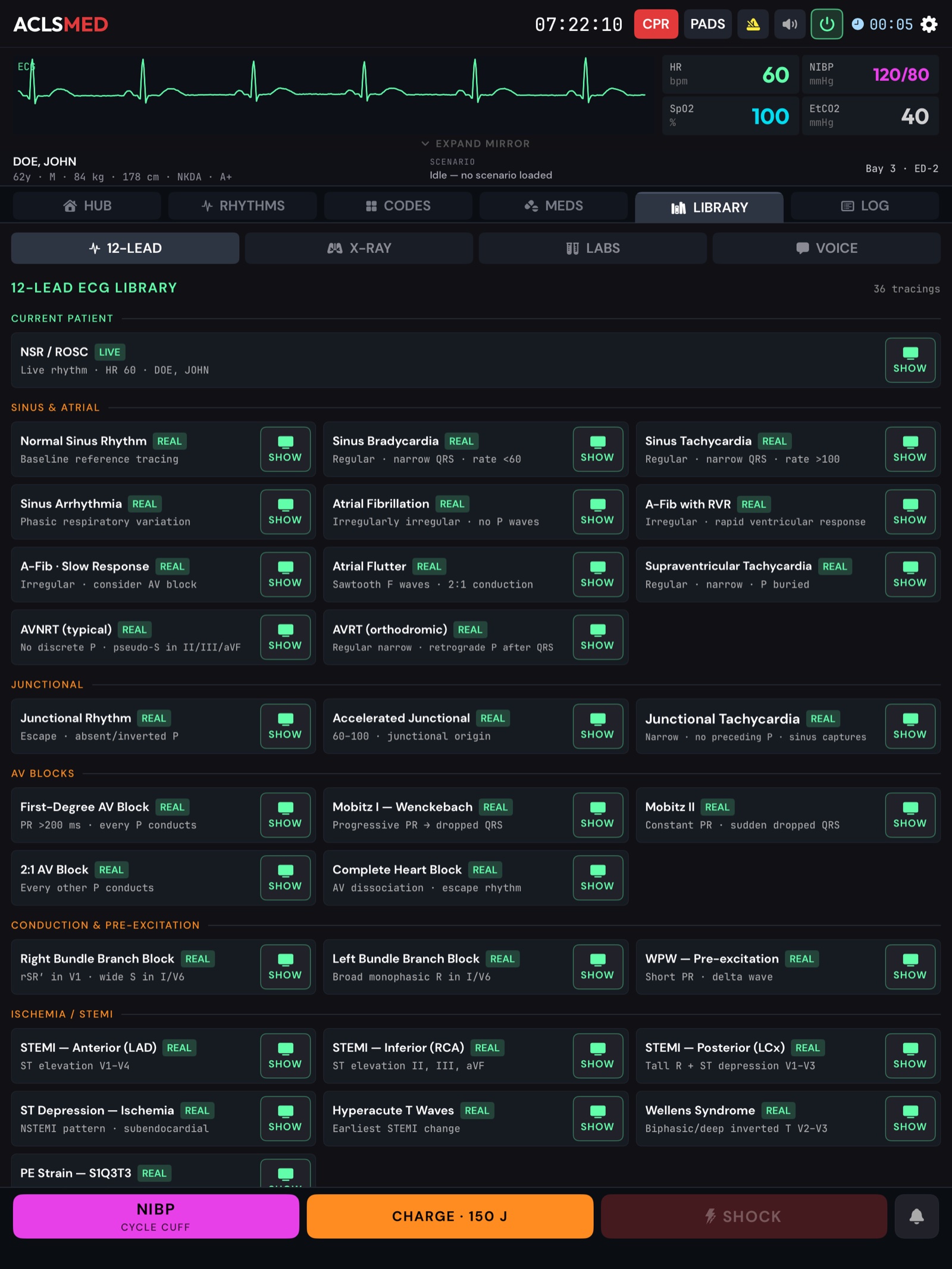Show A-Fib with RVR tracing
This screenshot has height=1269, width=952.
[910, 512]
